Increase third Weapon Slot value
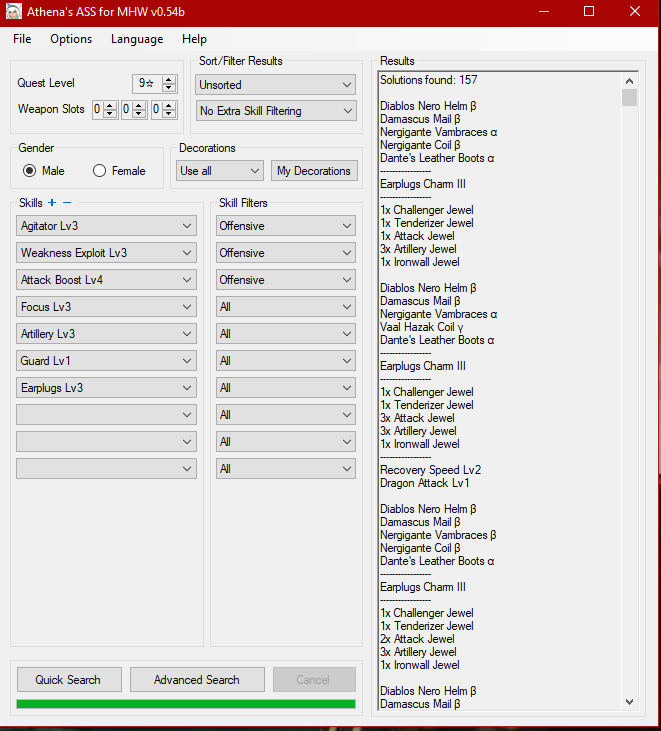Image resolution: width=661 pixels, height=731 pixels. tap(169, 106)
